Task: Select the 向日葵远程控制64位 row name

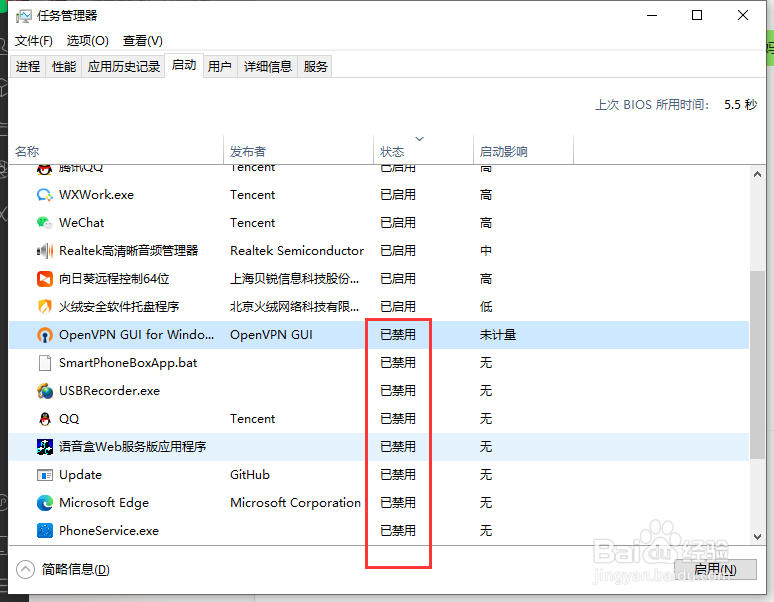Action: point(114,279)
